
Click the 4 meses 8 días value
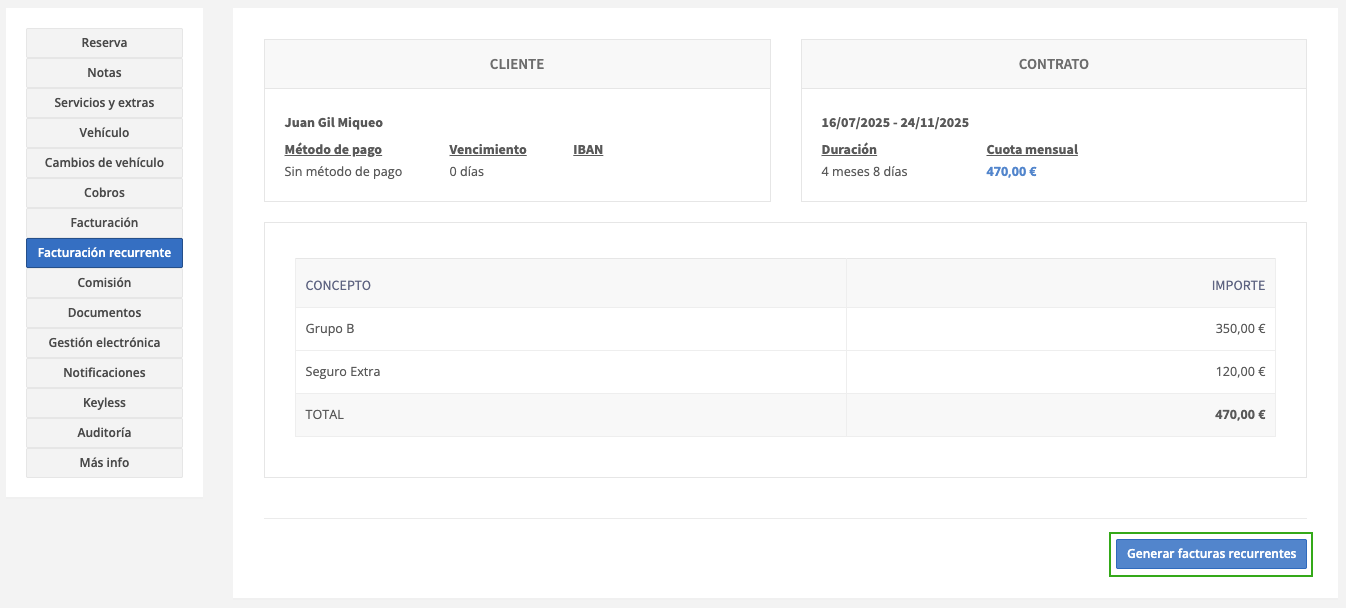point(864,172)
